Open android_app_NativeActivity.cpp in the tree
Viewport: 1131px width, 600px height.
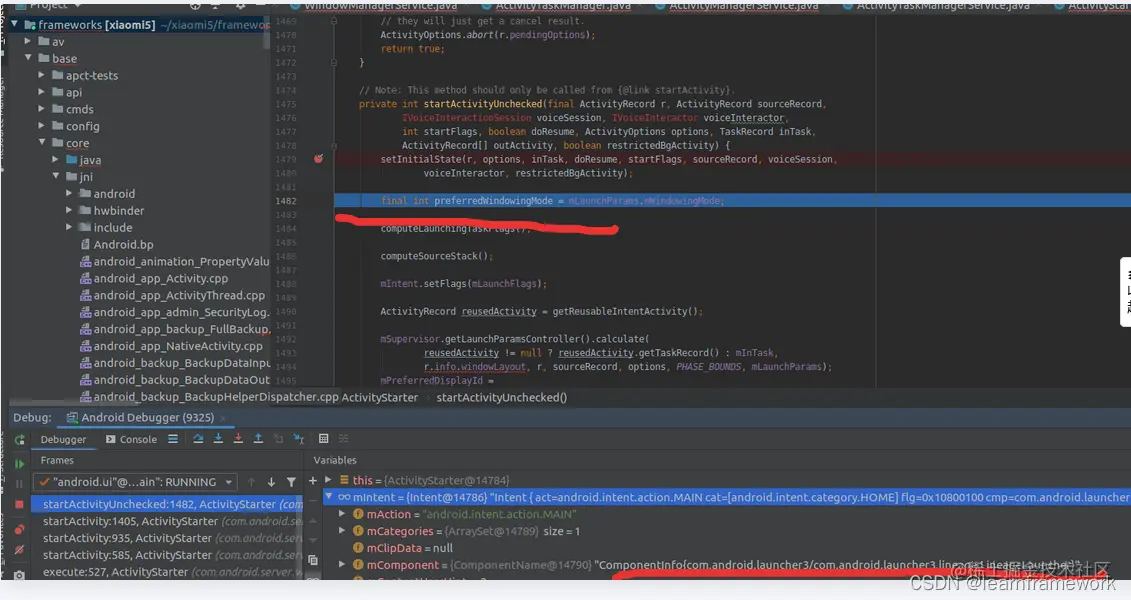click(171, 346)
